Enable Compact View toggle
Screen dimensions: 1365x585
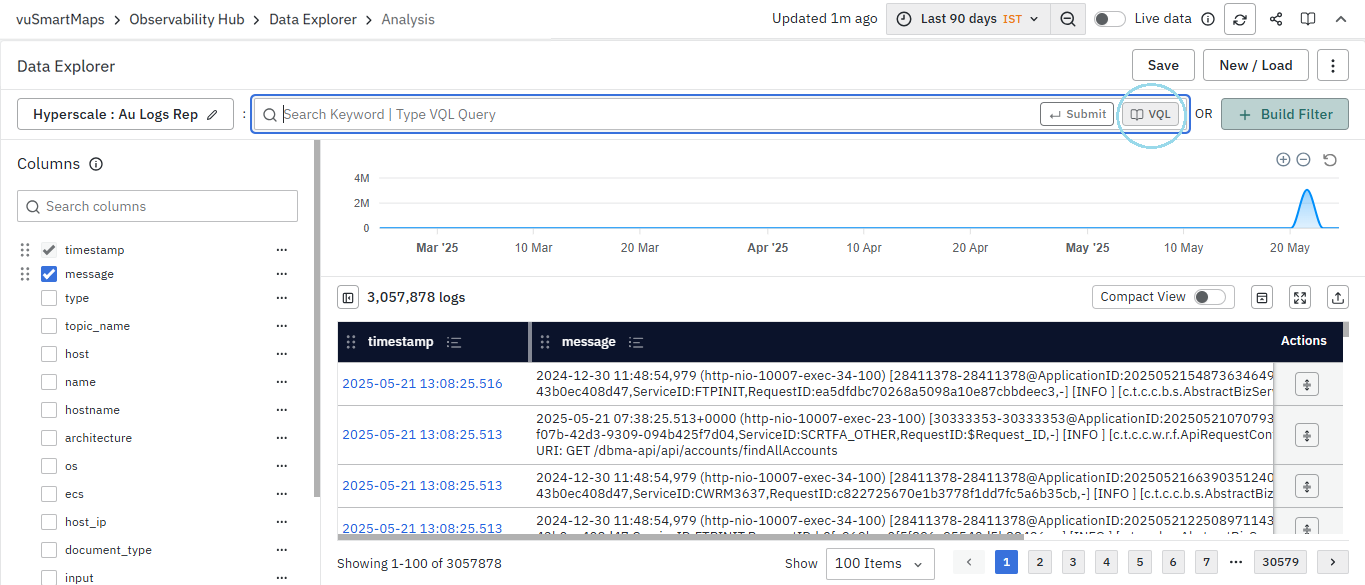[1209, 297]
